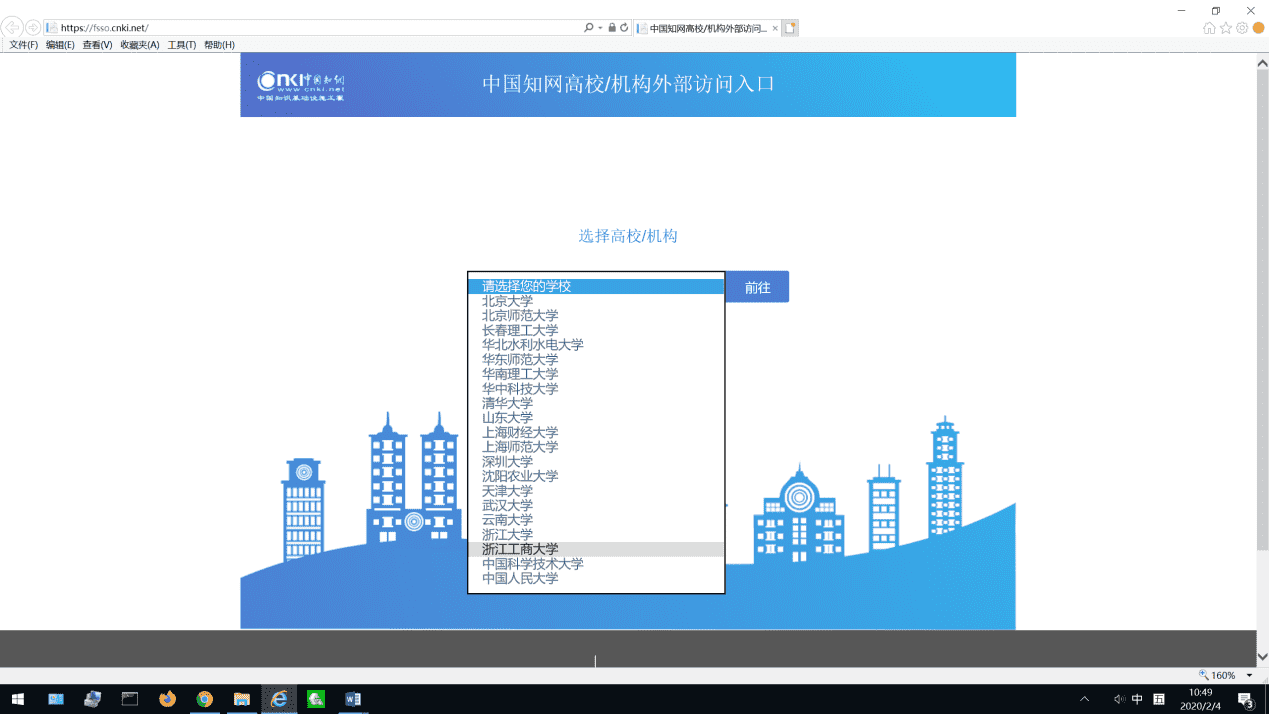Open a new blank tab
The width and height of the screenshot is (1269, 714).
pos(790,28)
